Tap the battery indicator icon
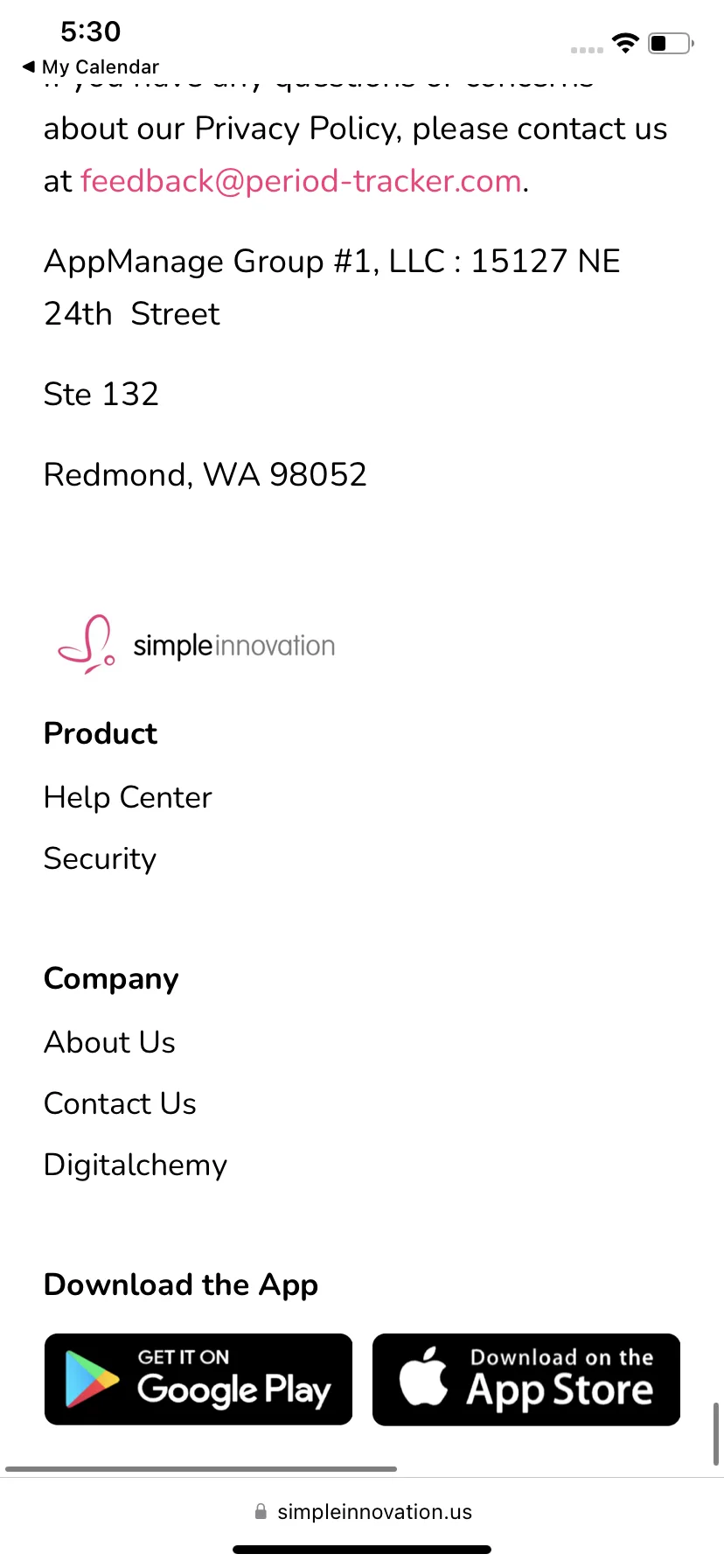Viewport: 724px width, 1568px height. [x=671, y=43]
